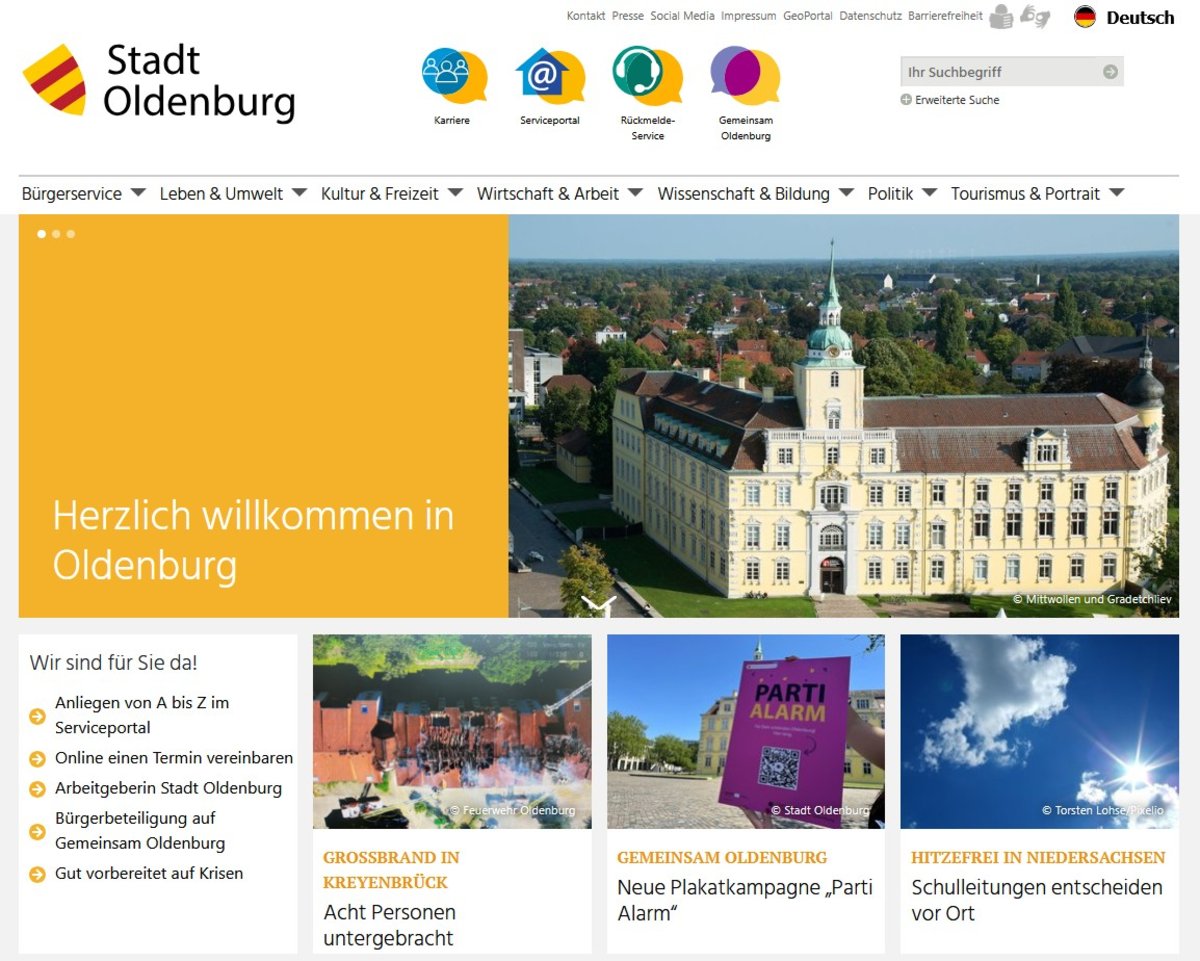Click the Stadt Oldenburg coat of arms logo
This screenshot has width=1200, height=961.
pyautogui.click(x=54, y=79)
